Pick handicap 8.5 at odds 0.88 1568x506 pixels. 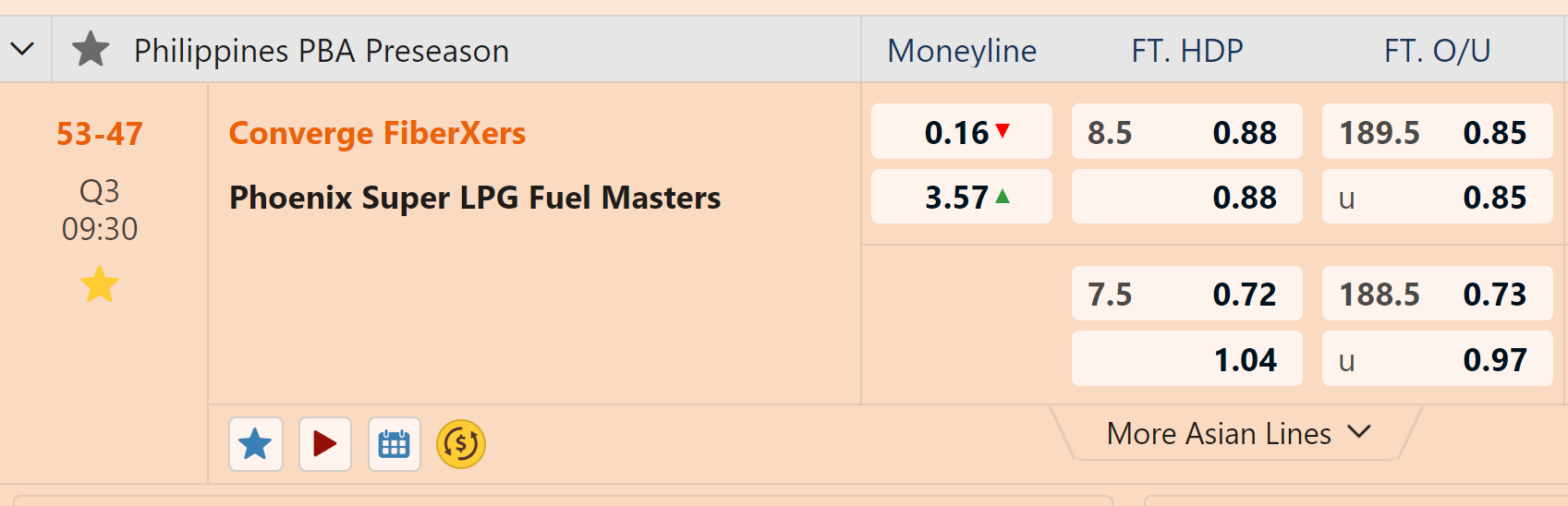(x=1186, y=132)
